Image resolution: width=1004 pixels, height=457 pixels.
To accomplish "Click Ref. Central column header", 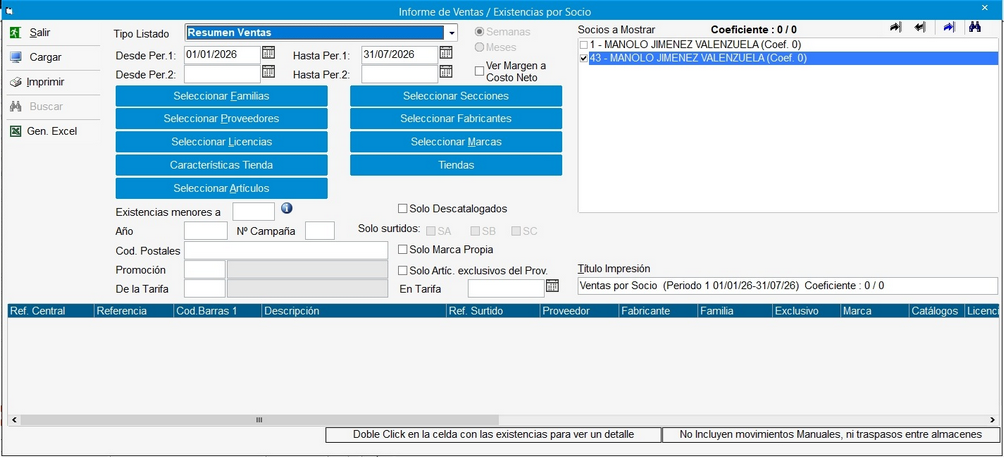I will pyautogui.click(x=51, y=310).
